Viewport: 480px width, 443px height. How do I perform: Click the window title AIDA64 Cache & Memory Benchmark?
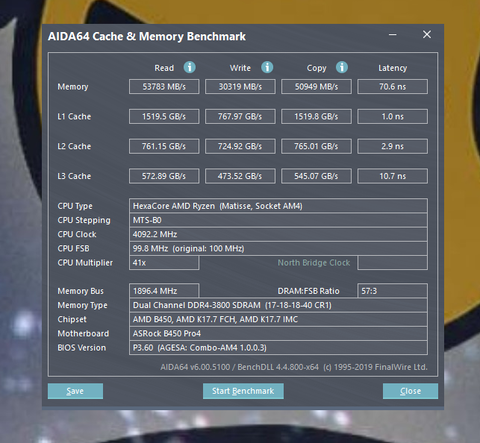[x=147, y=36]
